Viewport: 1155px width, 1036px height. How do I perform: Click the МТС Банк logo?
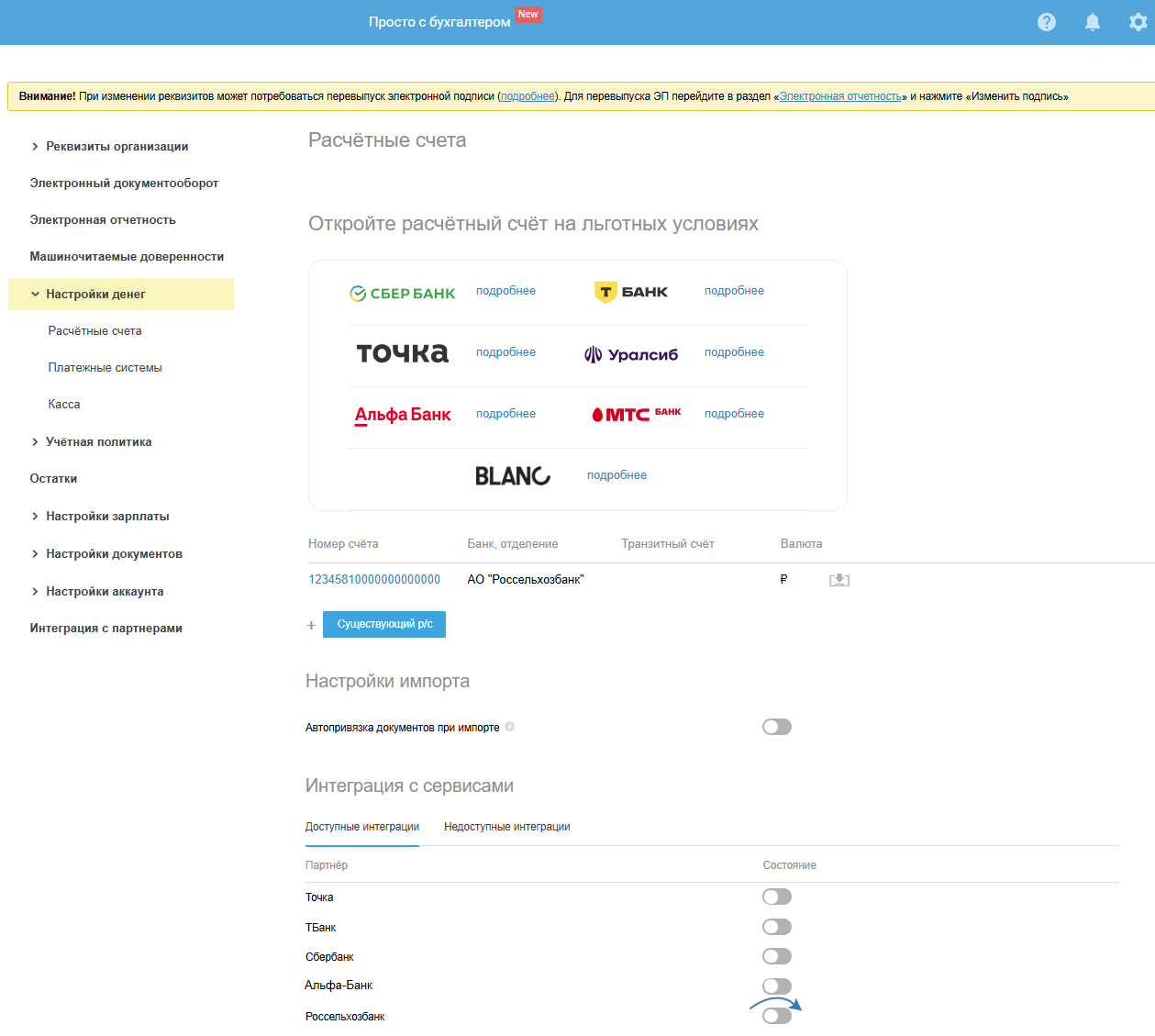click(637, 415)
